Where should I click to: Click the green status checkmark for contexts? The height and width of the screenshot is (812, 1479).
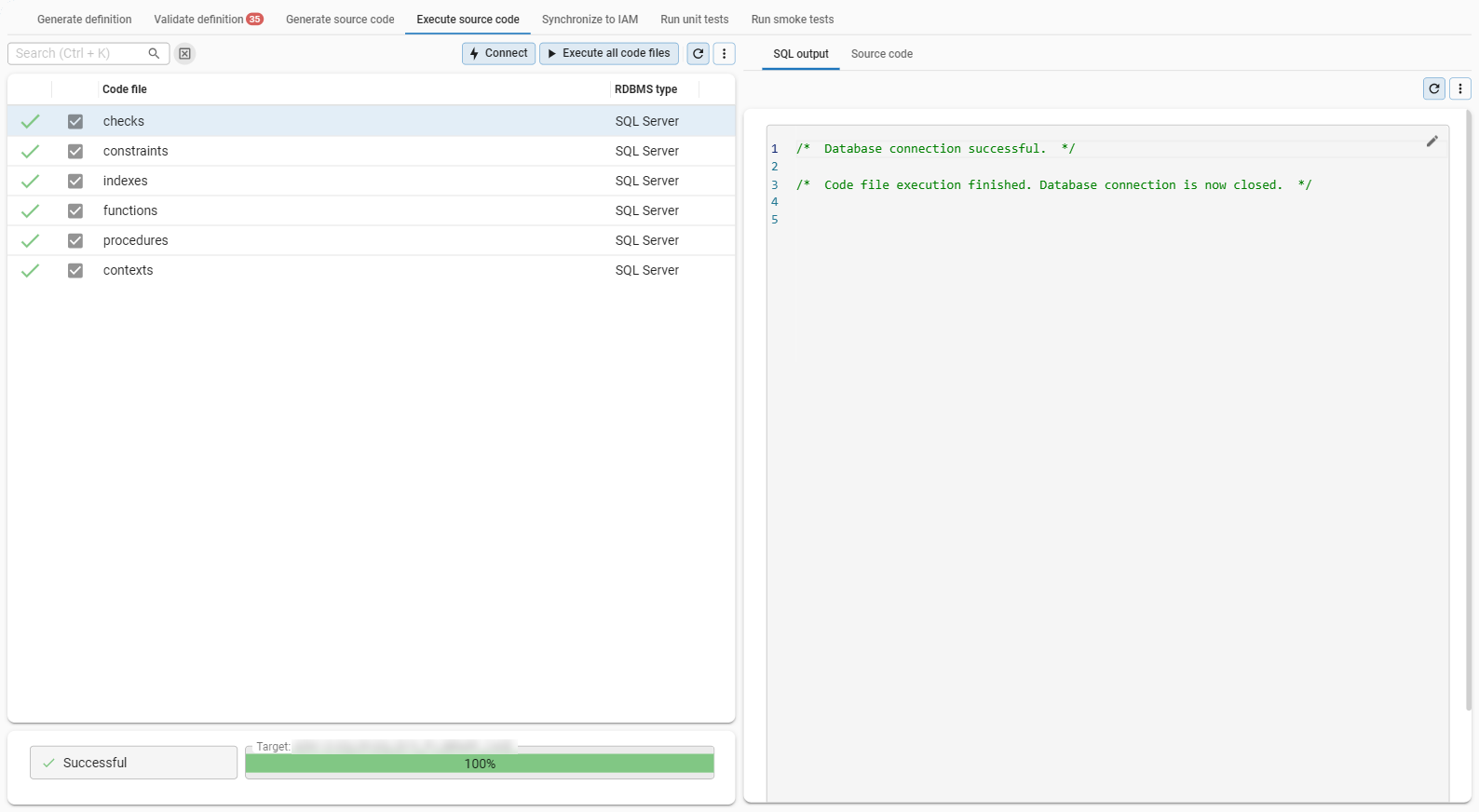click(x=31, y=270)
